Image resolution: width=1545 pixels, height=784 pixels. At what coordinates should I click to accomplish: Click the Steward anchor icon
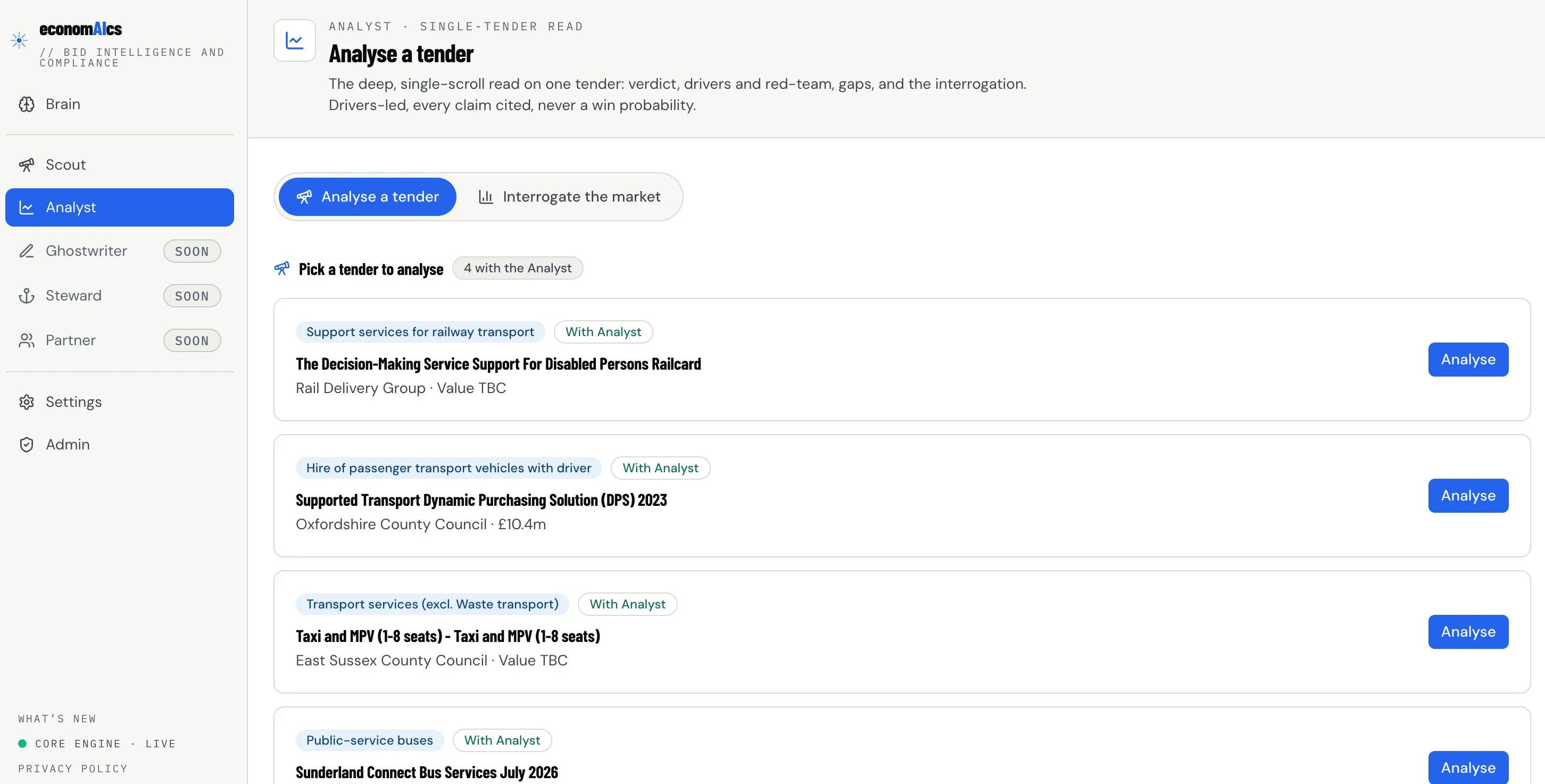click(x=27, y=296)
